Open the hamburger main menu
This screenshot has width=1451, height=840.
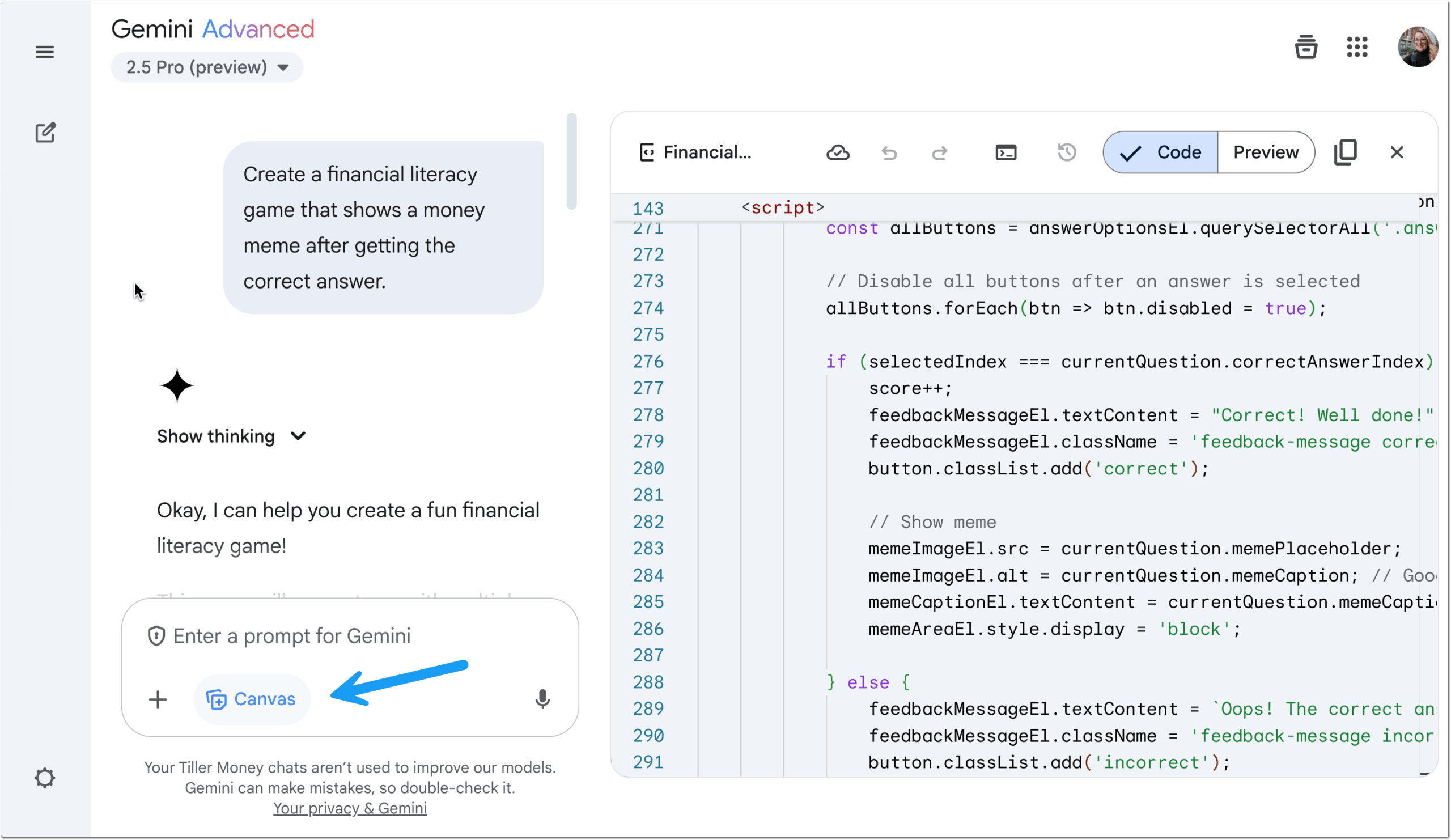(44, 52)
